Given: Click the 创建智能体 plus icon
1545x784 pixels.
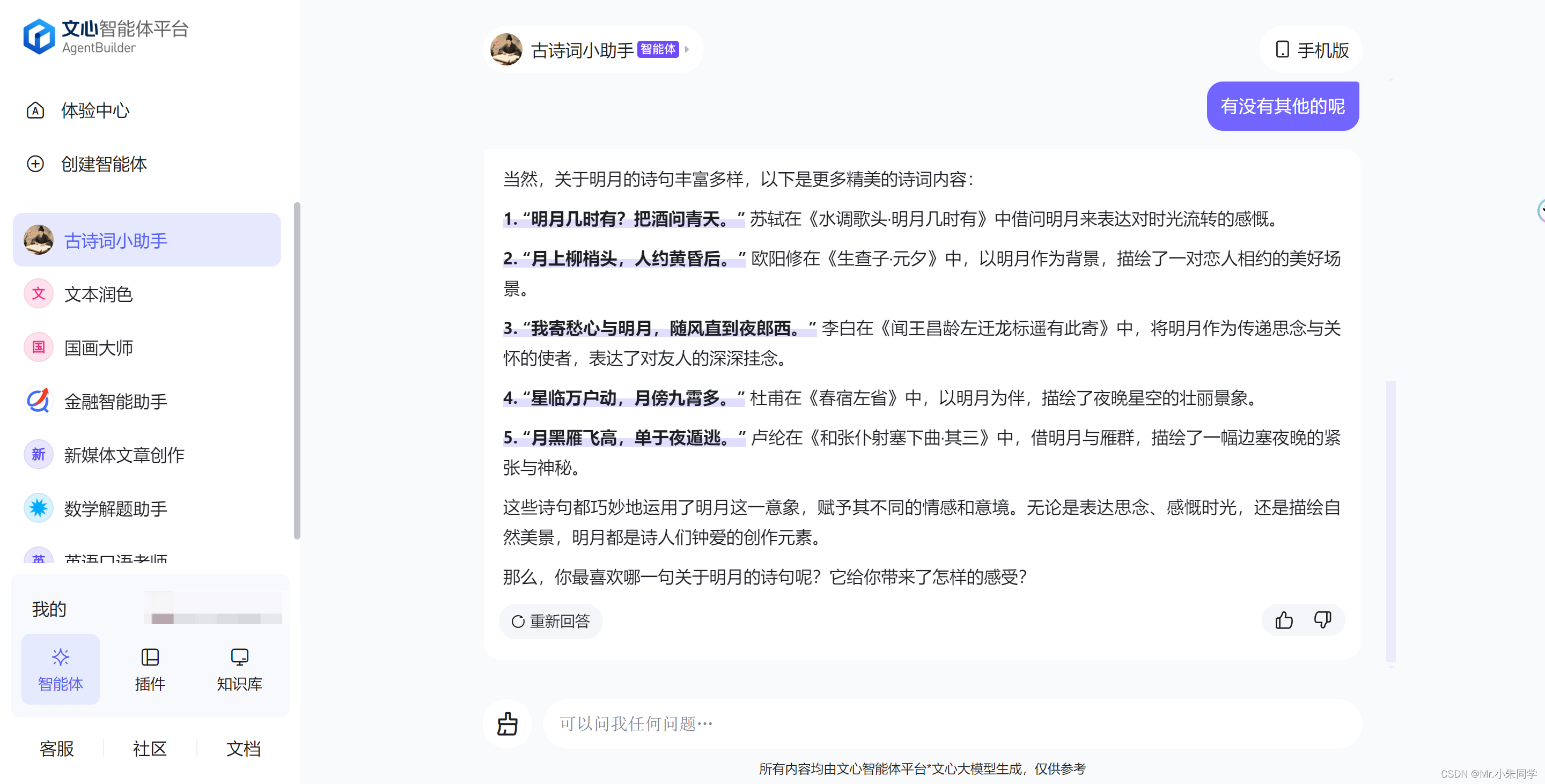Looking at the screenshot, I should click(x=35, y=164).
